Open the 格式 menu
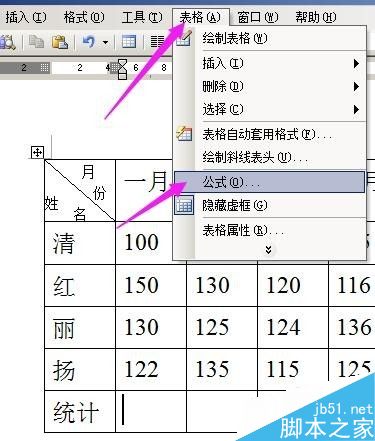375x441 pixels. [x=84, y=17]
